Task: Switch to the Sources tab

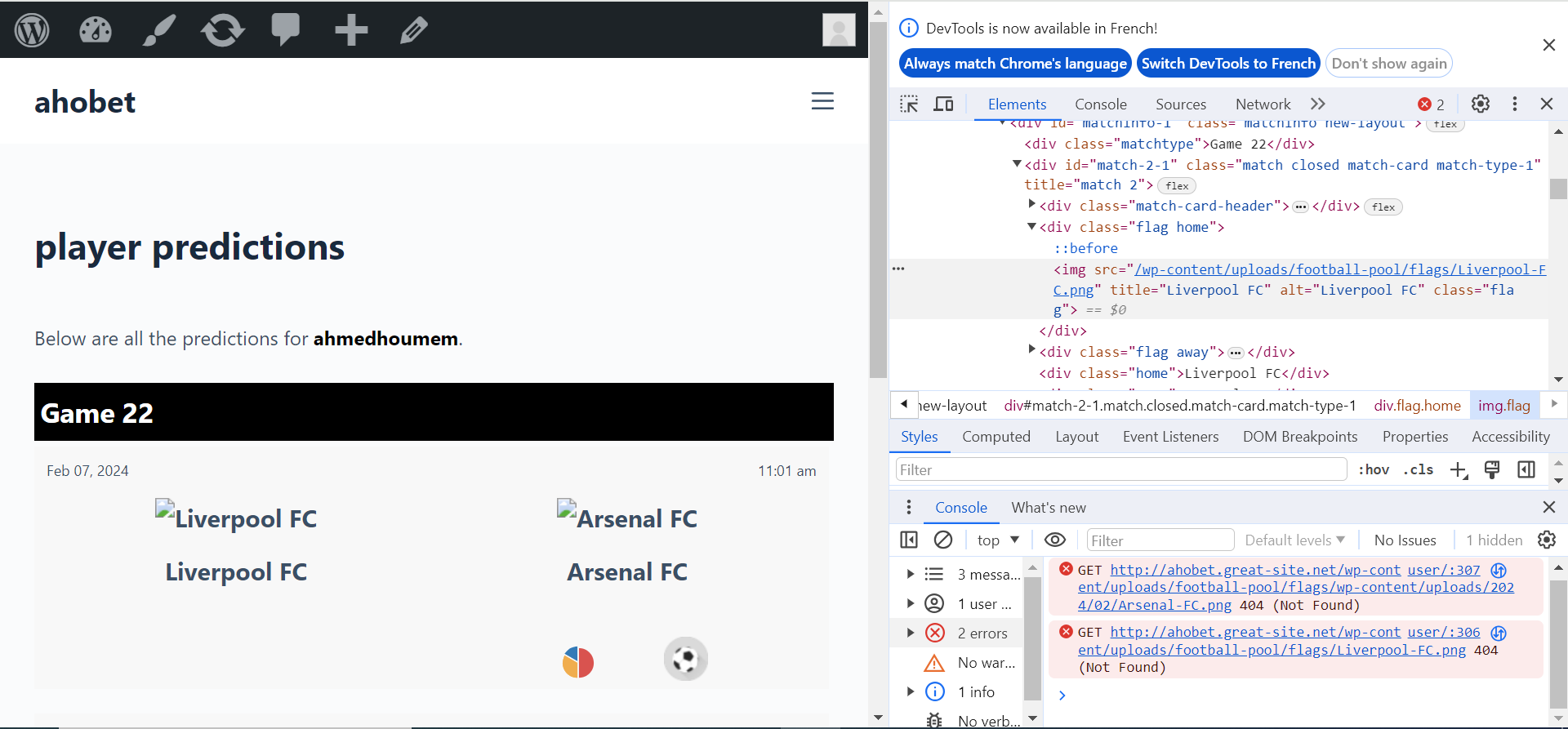Action: tap(1181, 104)
